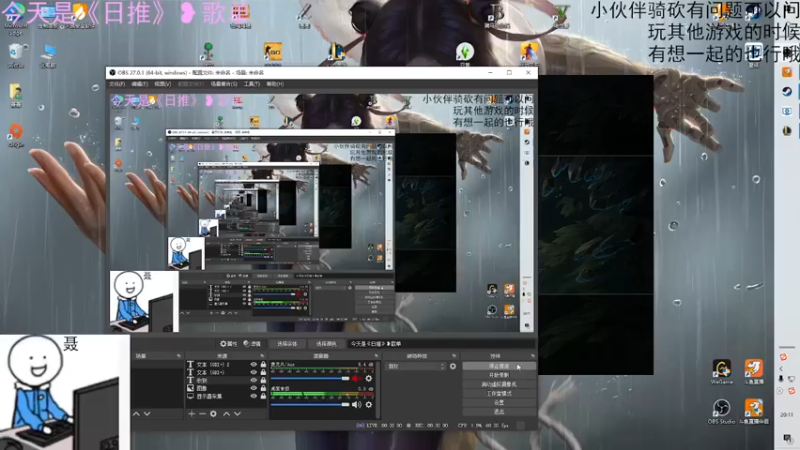This screenshot has height=450, width=800.
Task: Open the 工具(T) menu in OBS
Action: point(251,84)
